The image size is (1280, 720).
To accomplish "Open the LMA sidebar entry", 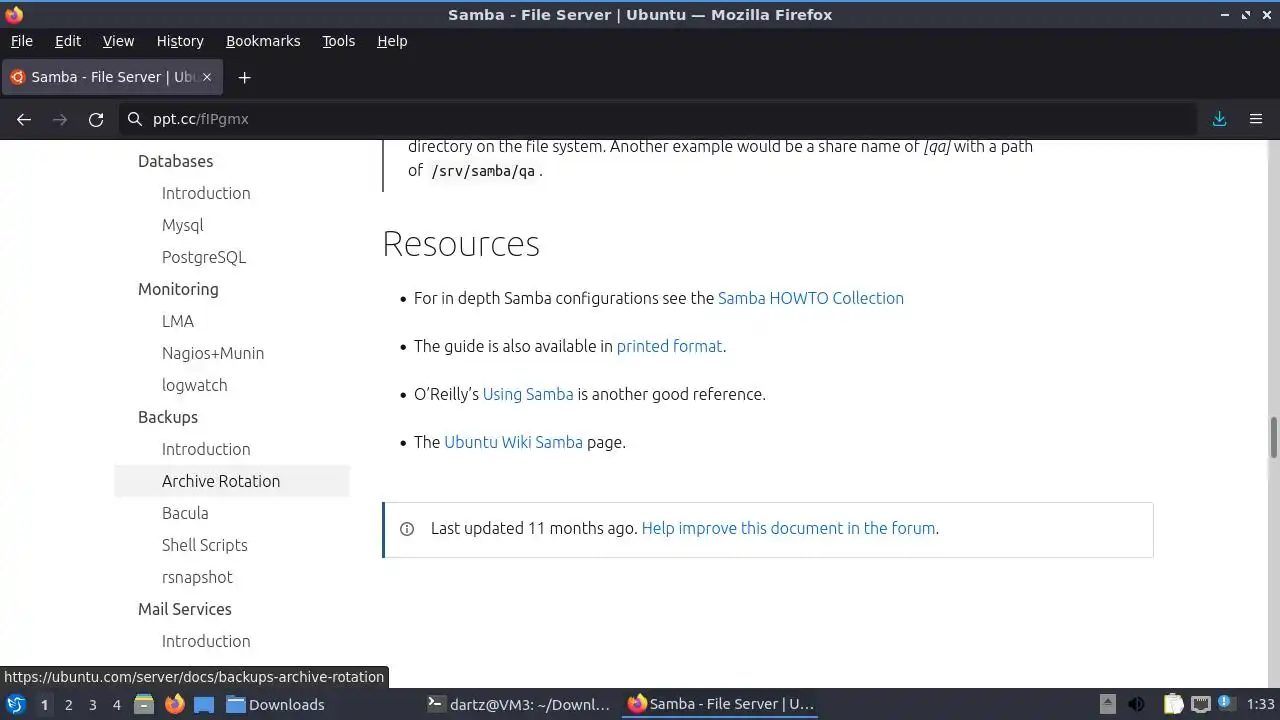I will (178, 321).
